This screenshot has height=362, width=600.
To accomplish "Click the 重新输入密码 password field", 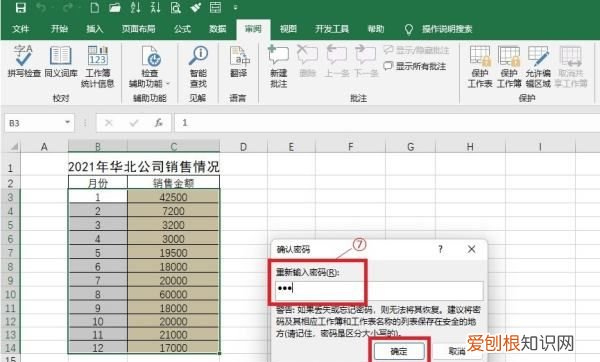I will point(379,290).
